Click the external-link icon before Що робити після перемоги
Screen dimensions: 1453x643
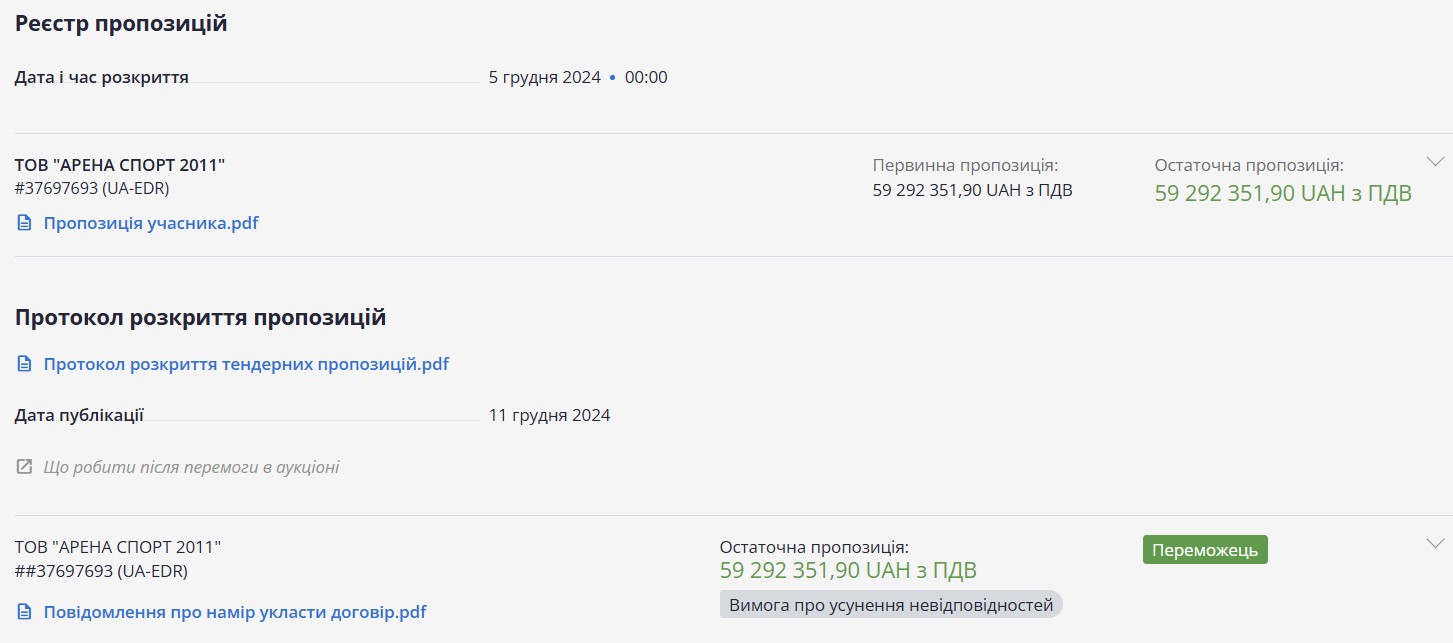[25, 467]
